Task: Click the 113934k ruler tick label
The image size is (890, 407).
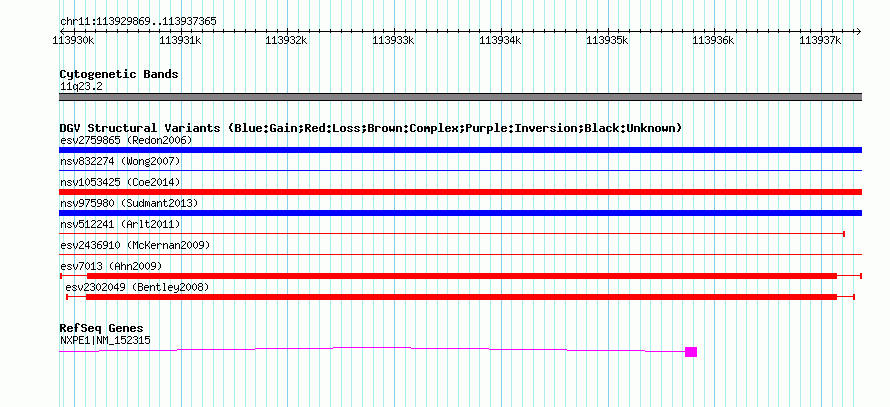Action: click(500, 40)
